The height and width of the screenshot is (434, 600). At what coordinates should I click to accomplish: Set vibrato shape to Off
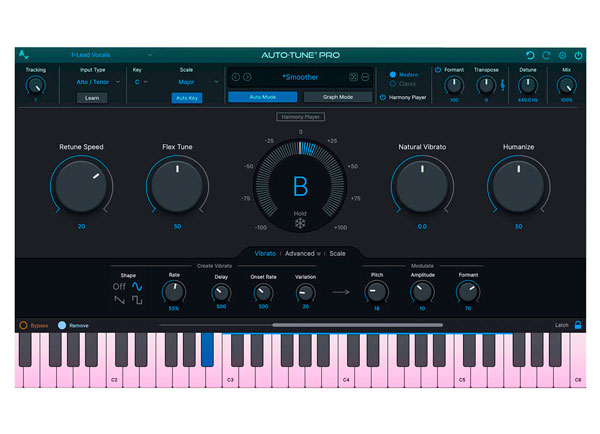click(x=119, y=286)
